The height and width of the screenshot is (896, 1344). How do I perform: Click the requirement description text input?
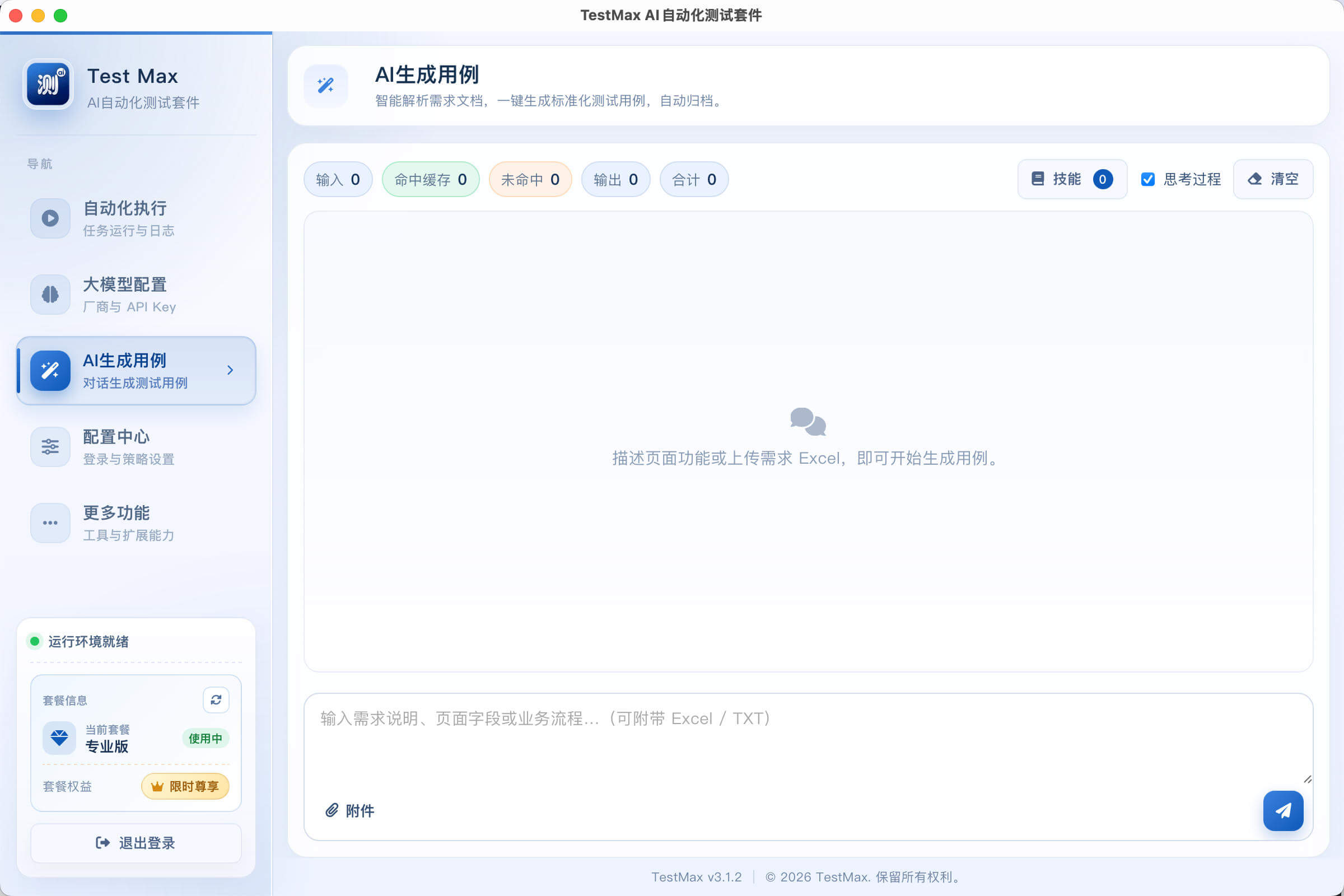tap(808, 739)
